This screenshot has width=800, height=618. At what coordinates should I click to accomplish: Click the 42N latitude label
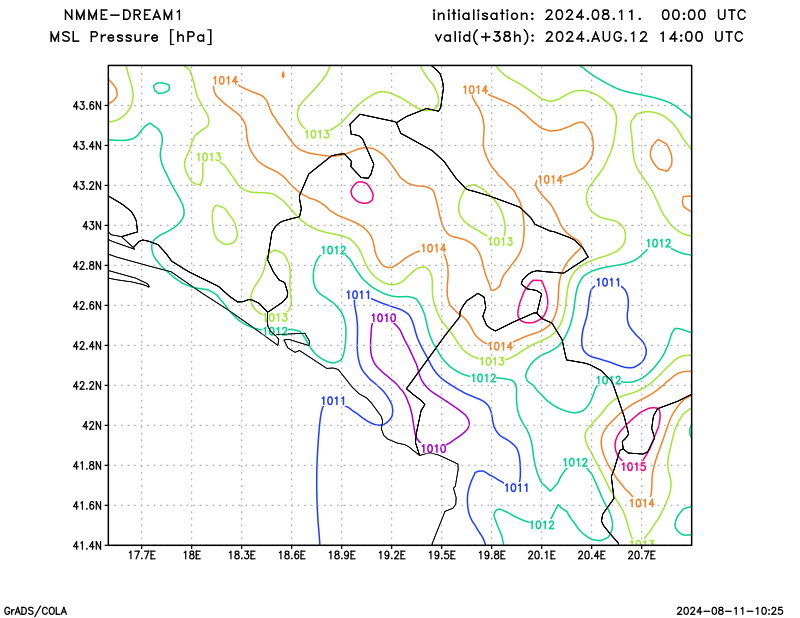click(92, 426)
